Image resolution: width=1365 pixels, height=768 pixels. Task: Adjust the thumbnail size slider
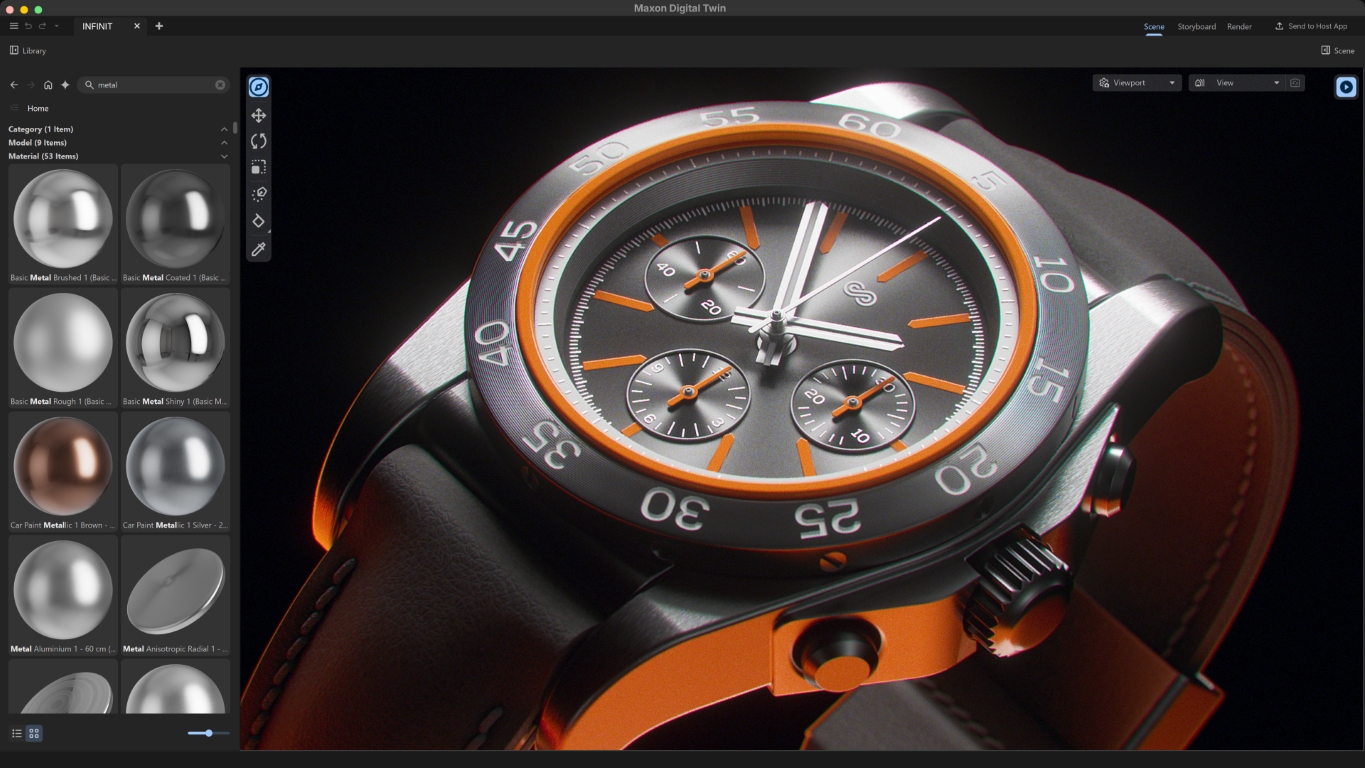click(x=207, y=733)
